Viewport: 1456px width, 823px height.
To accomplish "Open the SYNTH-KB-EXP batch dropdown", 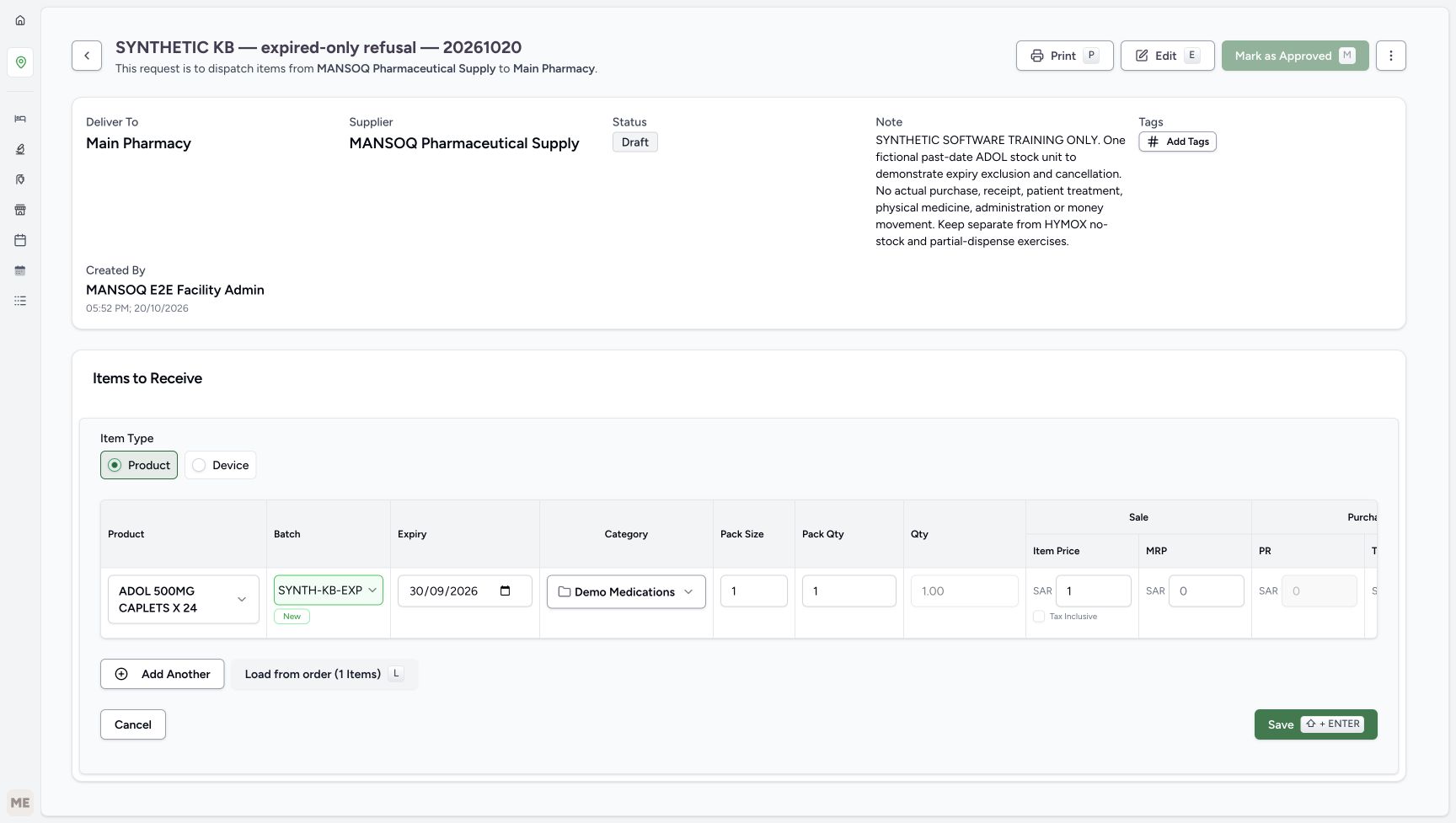I will coord(329,591).
